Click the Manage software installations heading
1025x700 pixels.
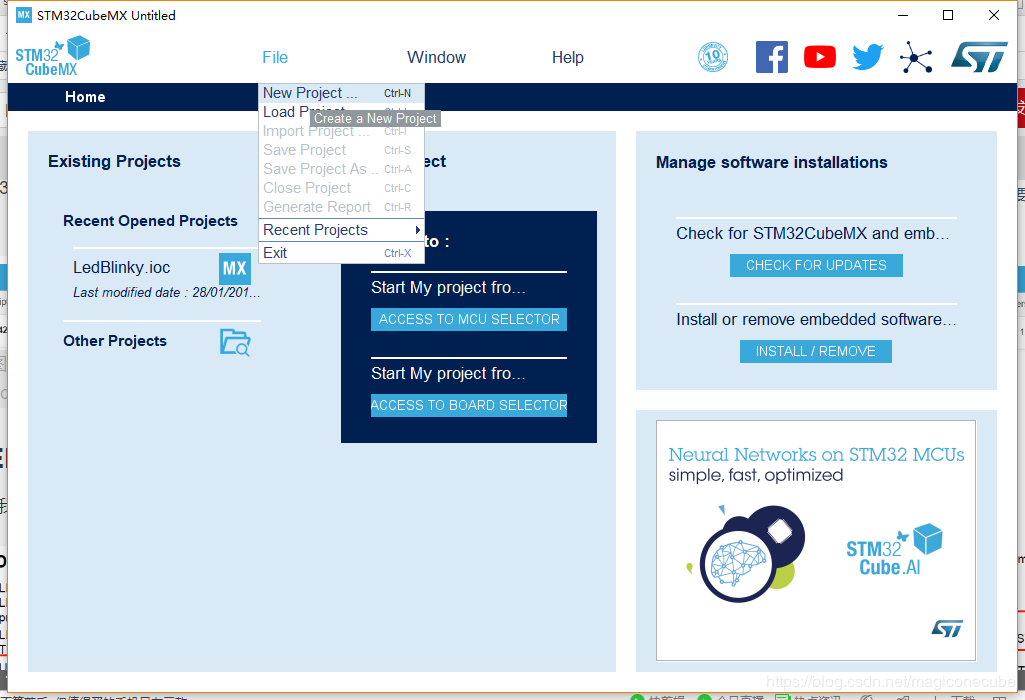click(x=771, y=162)
